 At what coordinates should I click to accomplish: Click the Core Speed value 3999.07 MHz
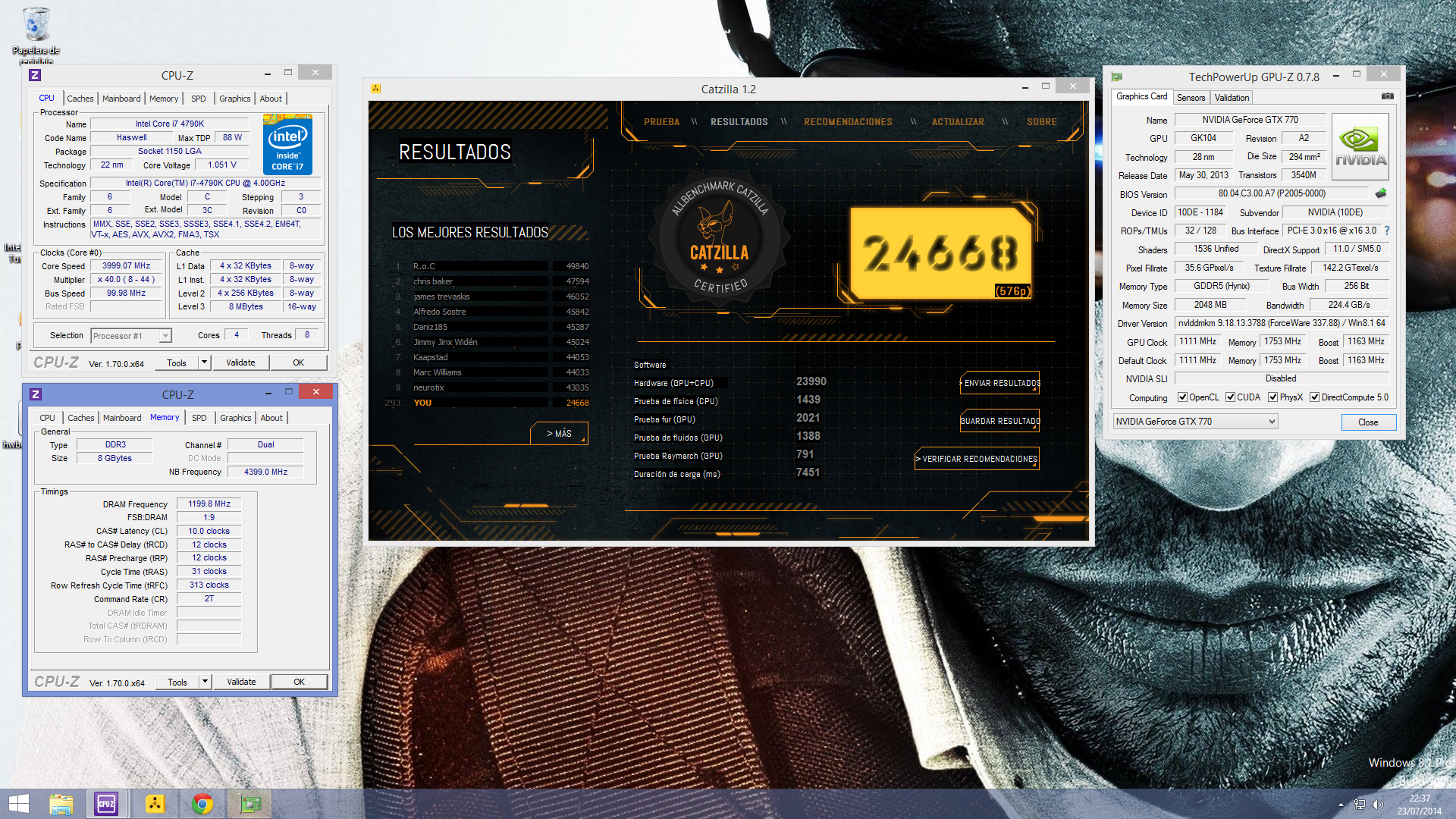(x=127, y=266)
